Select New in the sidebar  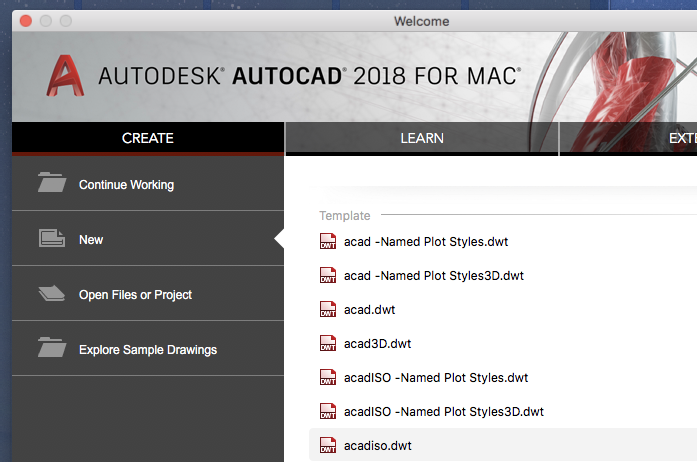(x=148, y=238)
